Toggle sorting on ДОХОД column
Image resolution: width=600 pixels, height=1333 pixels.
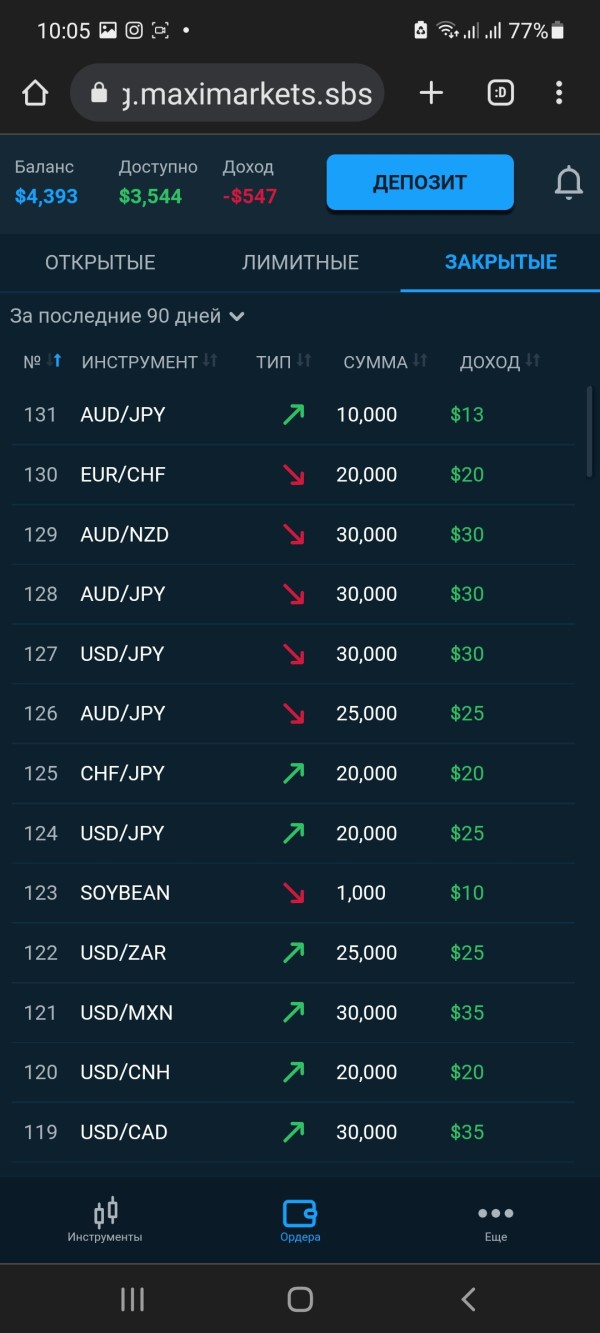532,361
